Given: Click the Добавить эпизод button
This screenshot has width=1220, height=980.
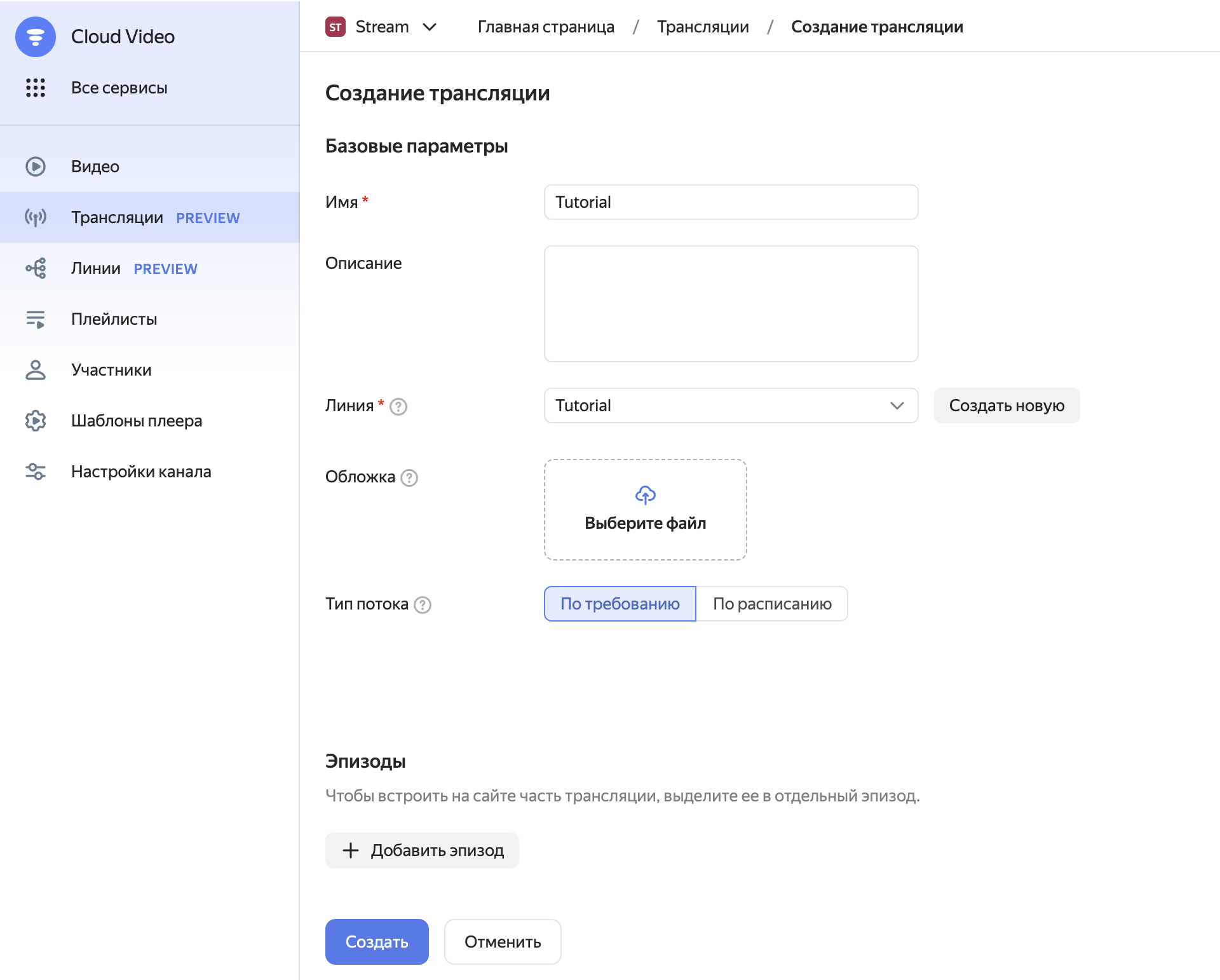Looking at the screenshot, I should pos(422,850).
